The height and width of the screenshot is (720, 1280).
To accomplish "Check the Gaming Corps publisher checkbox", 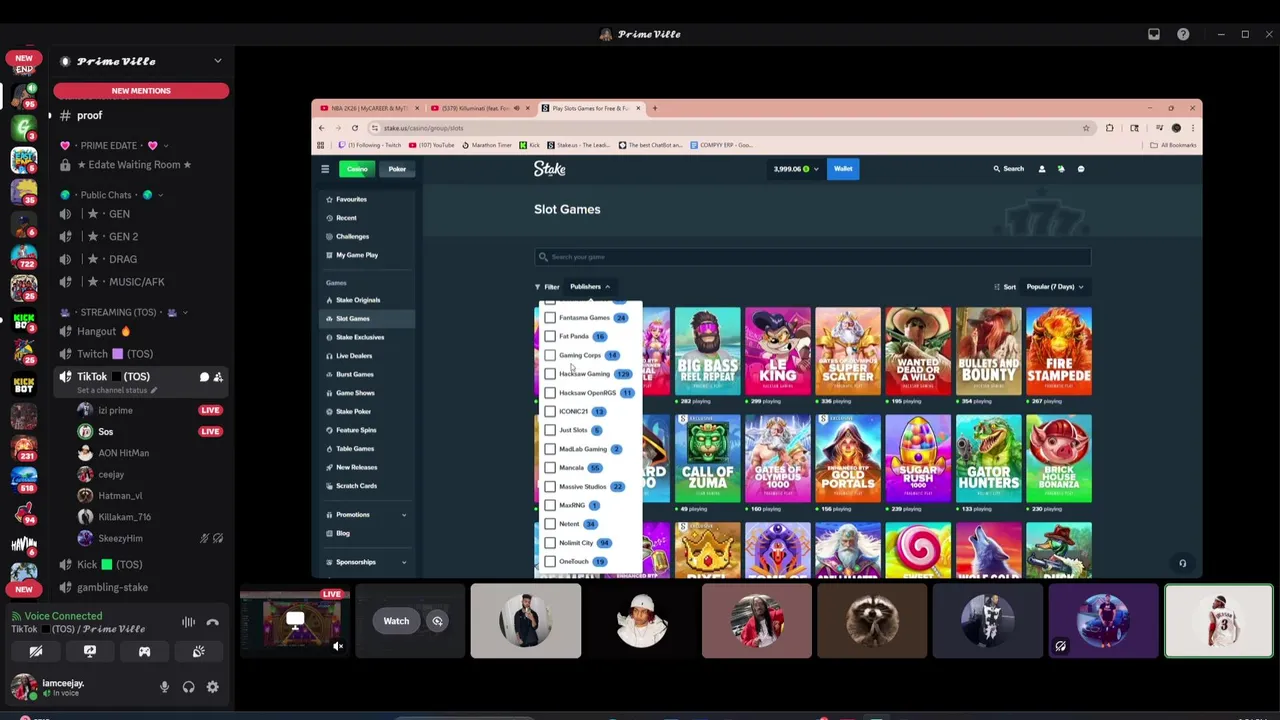I will pyautogui.click(x=550, y=355).
